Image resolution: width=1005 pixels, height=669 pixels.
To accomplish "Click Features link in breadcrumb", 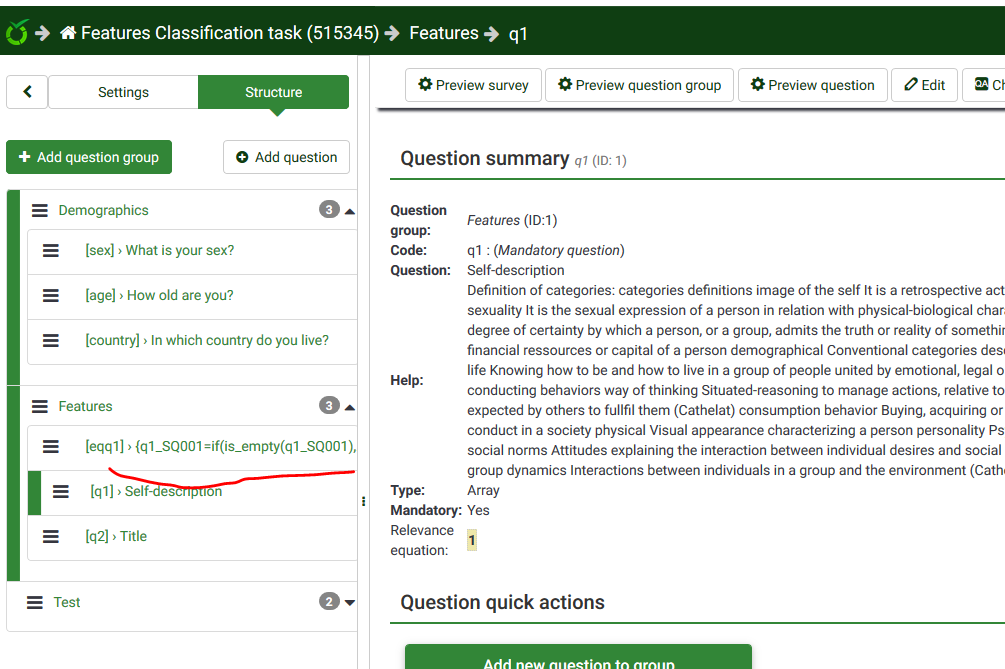I will pyautogui.click(x=443, y=33).
